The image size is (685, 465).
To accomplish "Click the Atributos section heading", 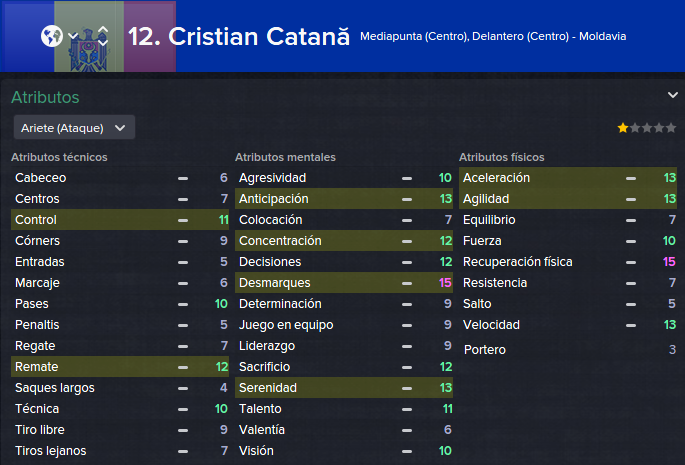I will pyautogui.click(x=45, y=97).
